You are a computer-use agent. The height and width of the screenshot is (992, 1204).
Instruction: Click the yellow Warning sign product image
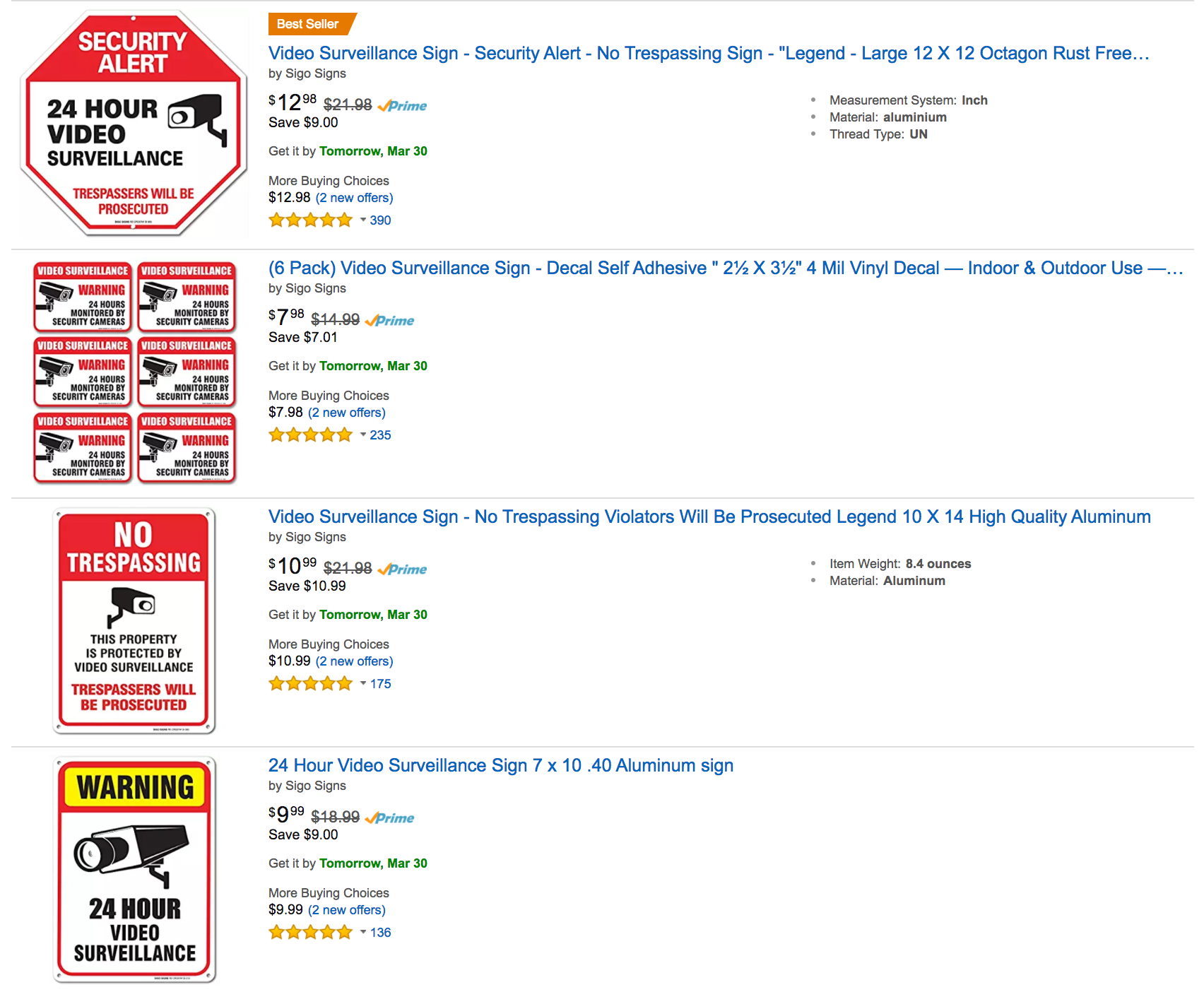tap(134, 870)
